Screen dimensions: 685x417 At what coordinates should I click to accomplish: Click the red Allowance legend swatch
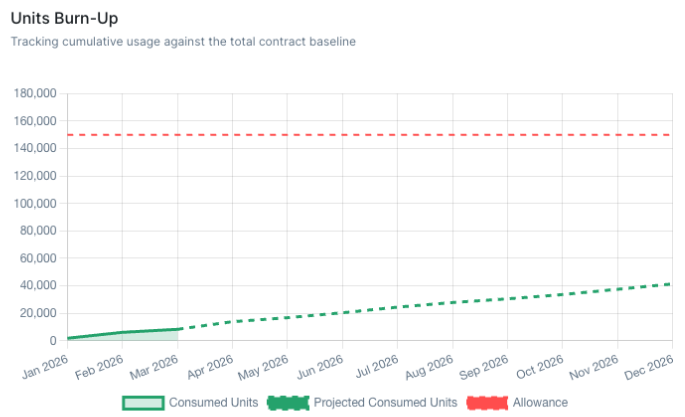(x=487, y=402)
